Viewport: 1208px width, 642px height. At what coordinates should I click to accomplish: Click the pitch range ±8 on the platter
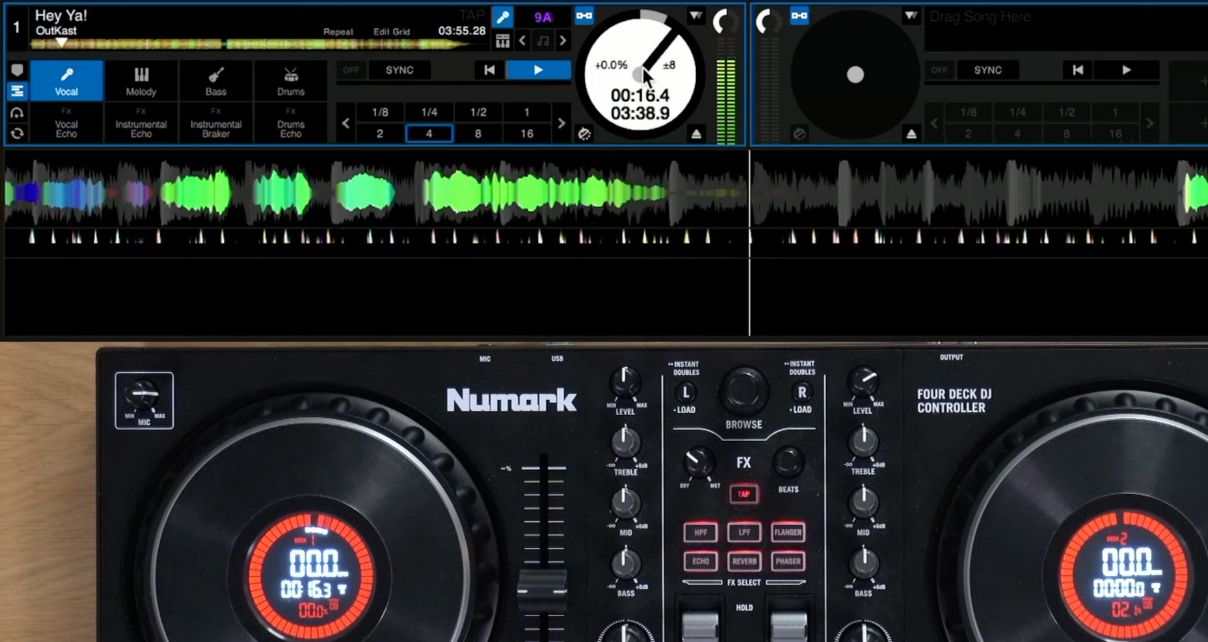pyautogui.click(x=669, y=65)
